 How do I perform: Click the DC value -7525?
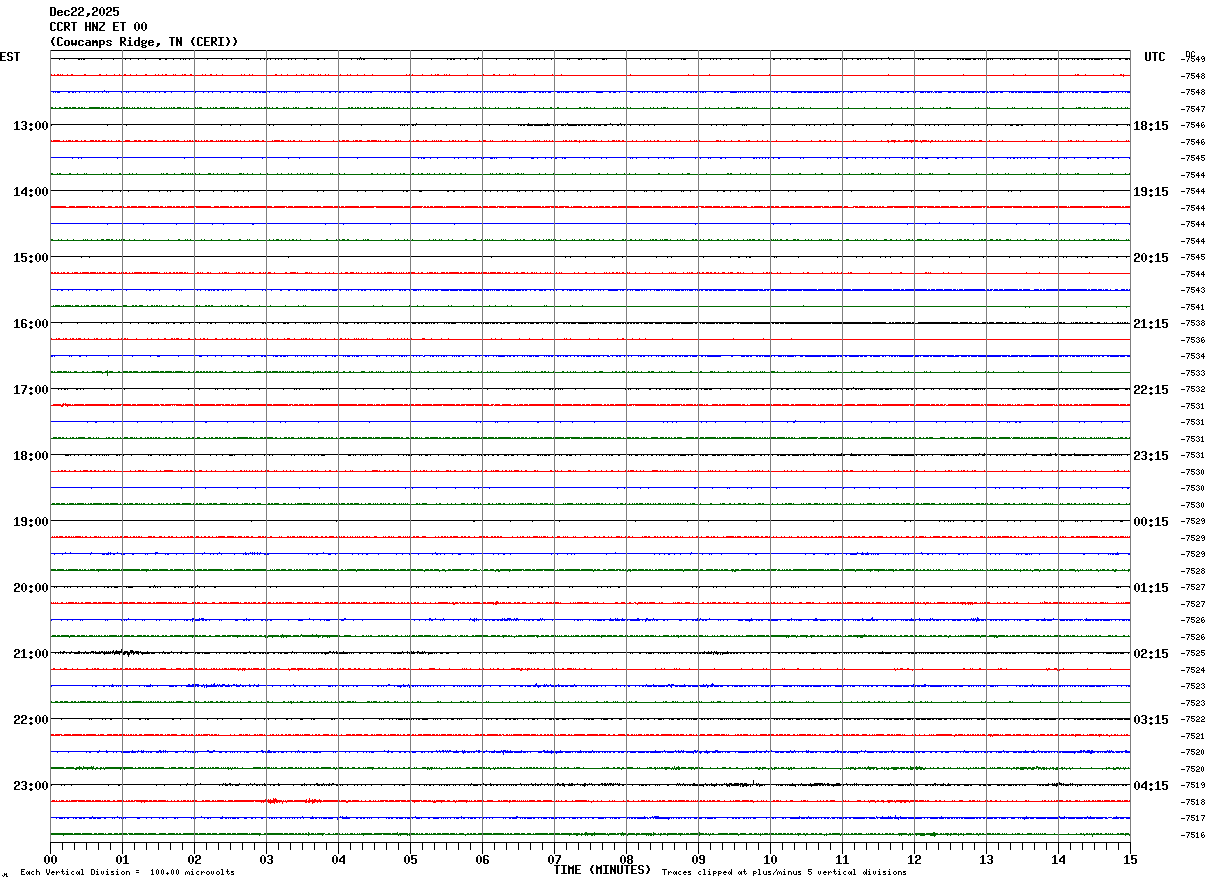pyautogui.click(x=1192, y=654)
